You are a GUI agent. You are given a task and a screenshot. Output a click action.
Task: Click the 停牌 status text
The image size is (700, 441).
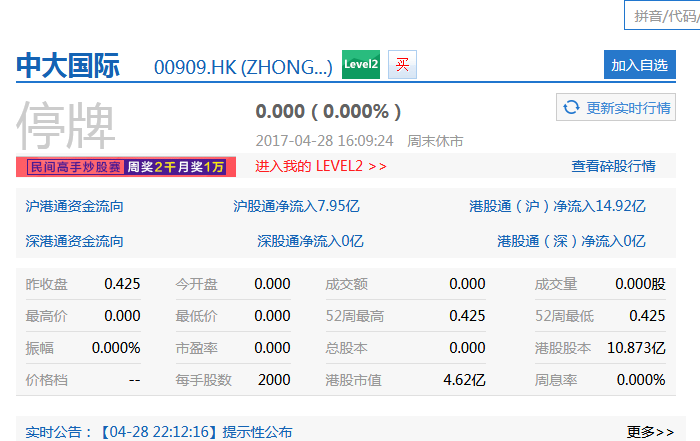click(x=66, y=125)
